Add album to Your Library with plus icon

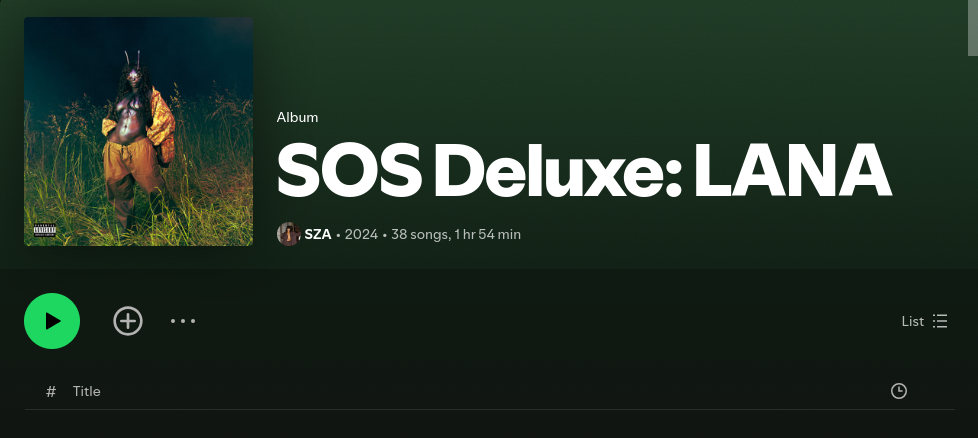point(128,321)
